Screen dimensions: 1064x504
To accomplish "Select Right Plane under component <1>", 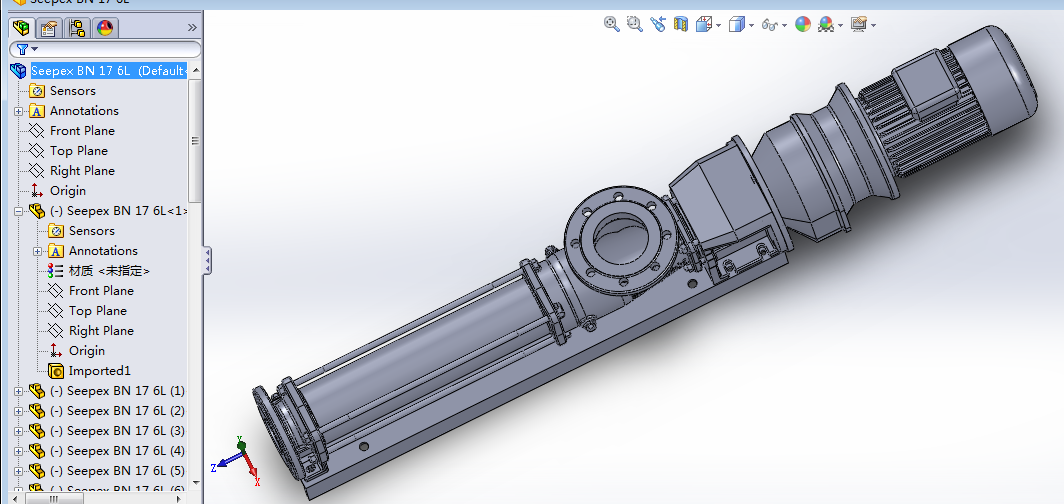I will (x=101, y=331).
